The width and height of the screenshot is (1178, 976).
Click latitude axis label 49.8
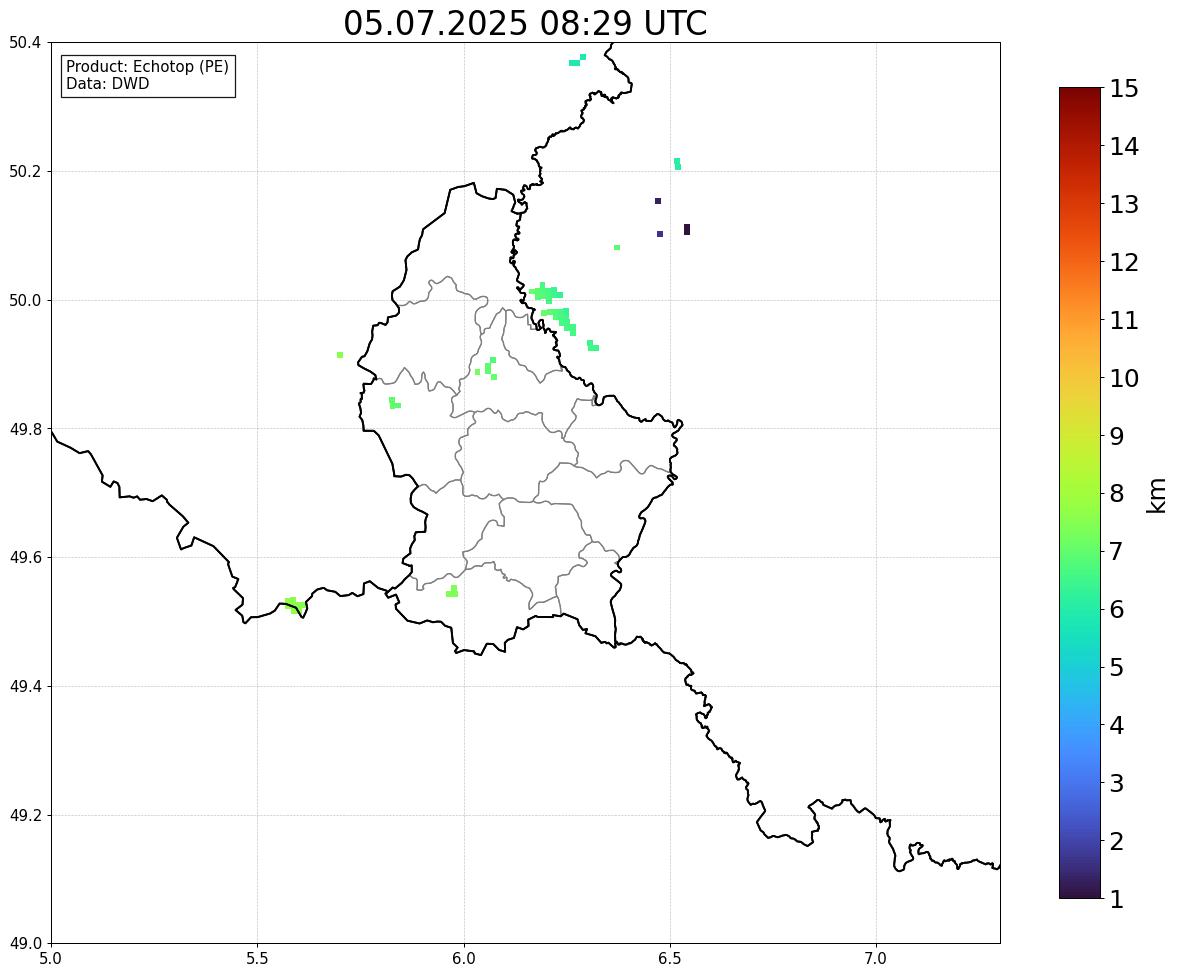tap(25, 429)
